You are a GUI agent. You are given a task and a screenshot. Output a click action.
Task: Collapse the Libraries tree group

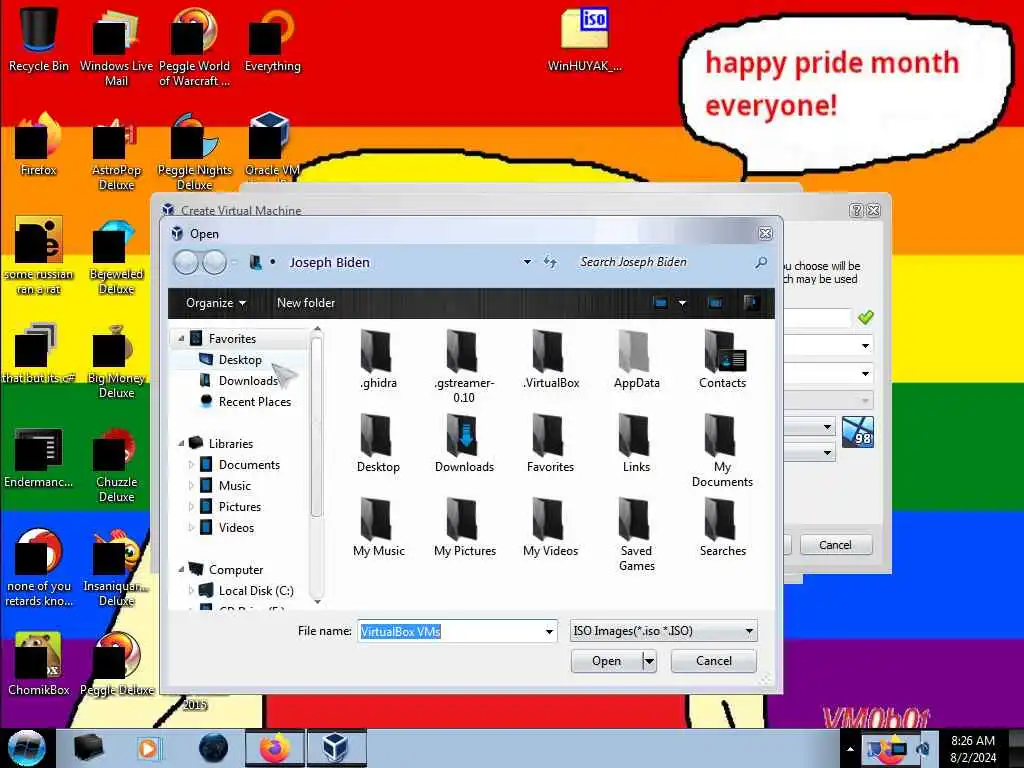pyautogui.click(x=181, y=443)
